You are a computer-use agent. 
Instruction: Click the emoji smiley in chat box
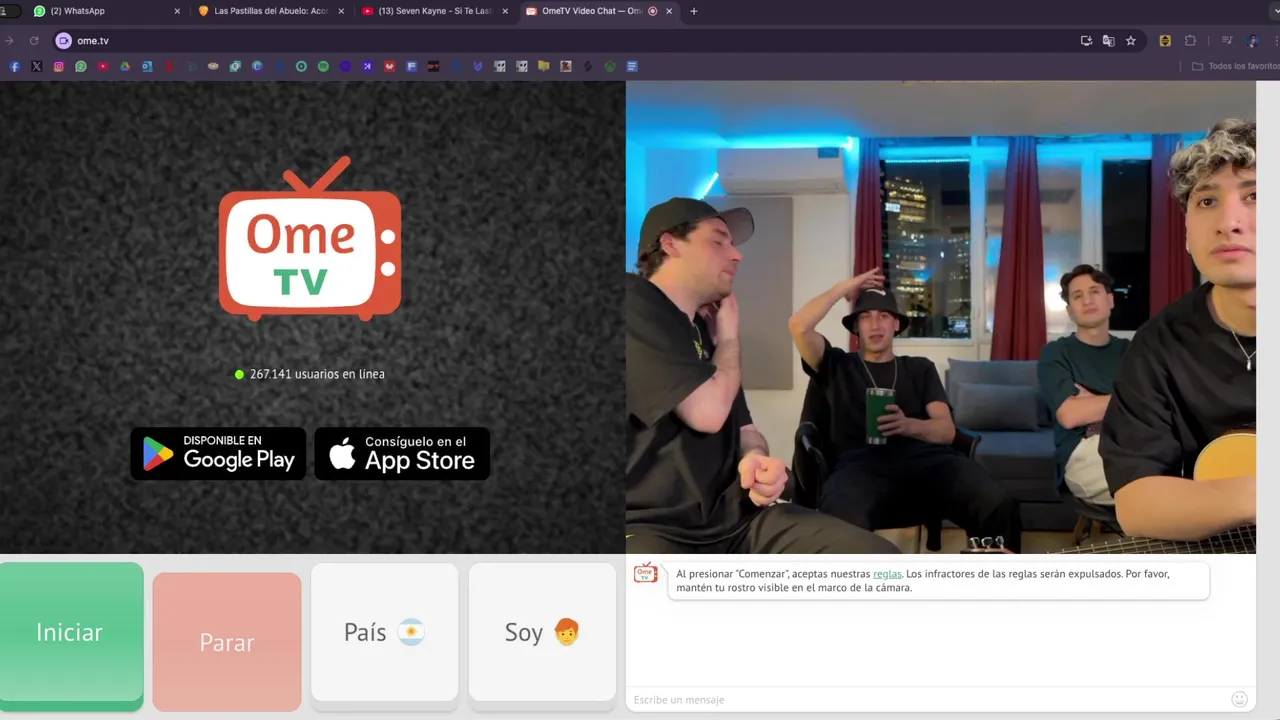pos(1239,699)
